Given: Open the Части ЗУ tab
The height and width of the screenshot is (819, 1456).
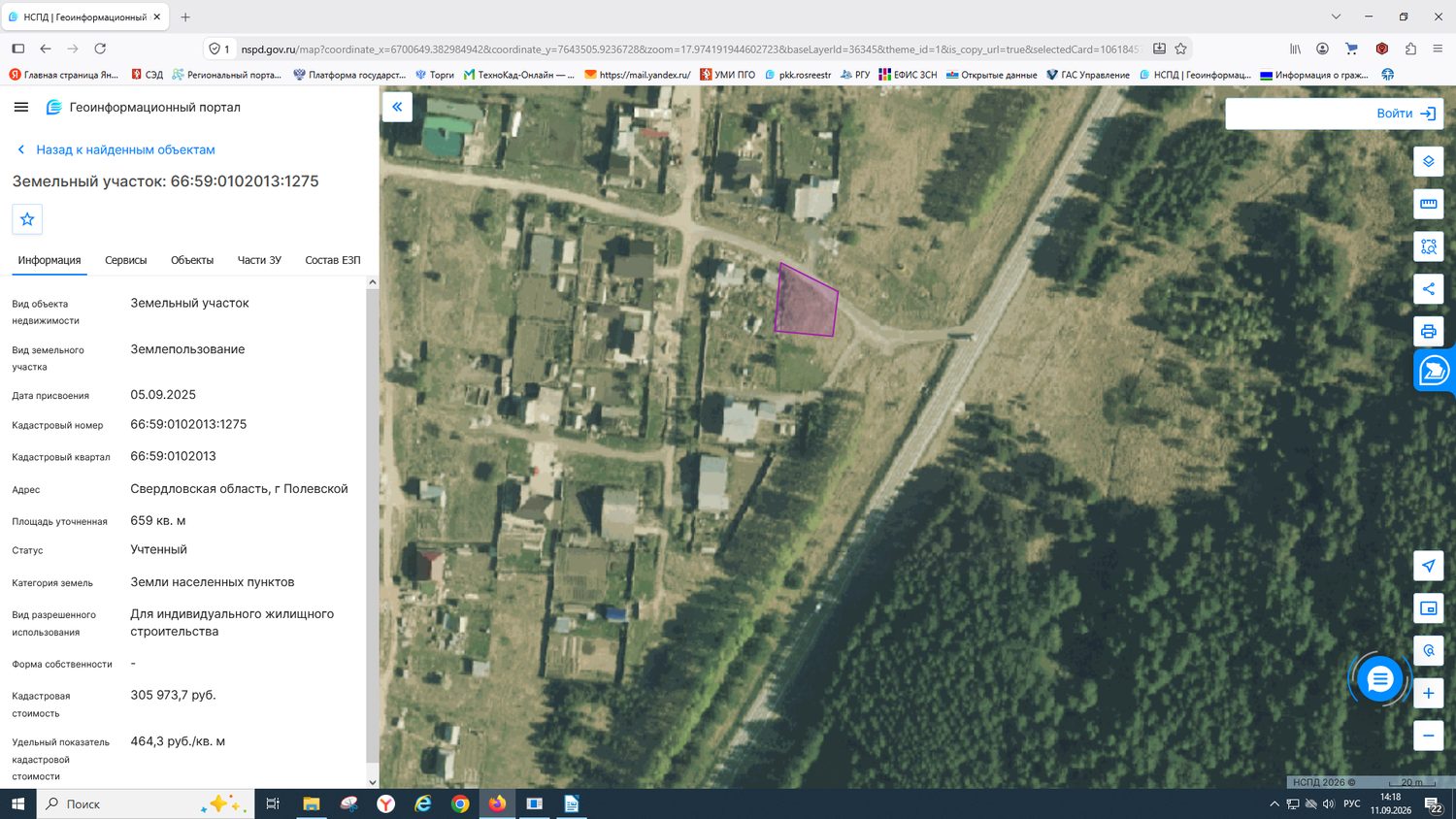Looking at the screenshot, I should click(x=259, y=260).
